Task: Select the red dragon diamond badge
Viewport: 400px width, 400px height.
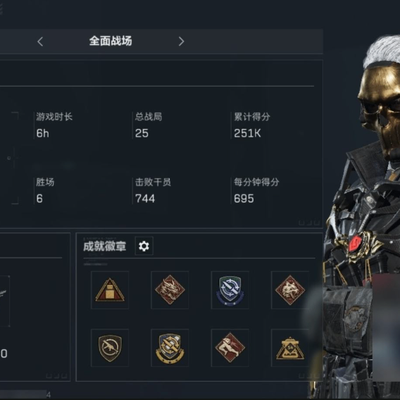Action: tap(170, 290)
